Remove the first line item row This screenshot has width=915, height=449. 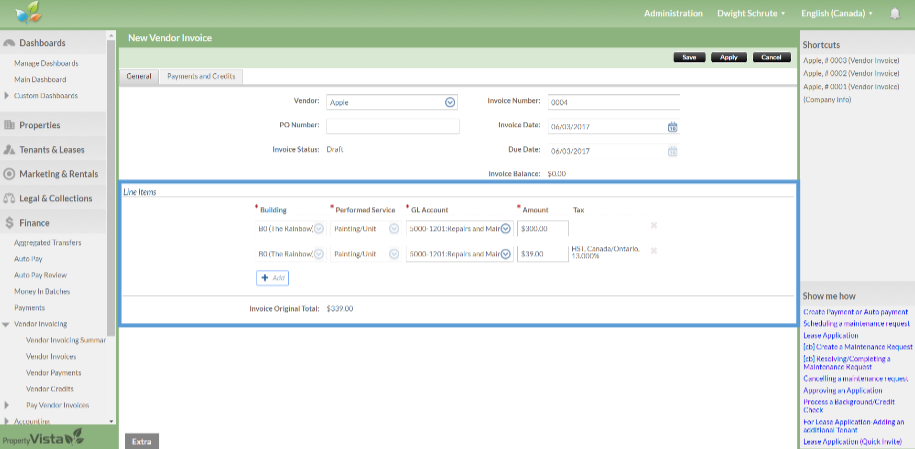pyautogui.click(x=654, y=226)
